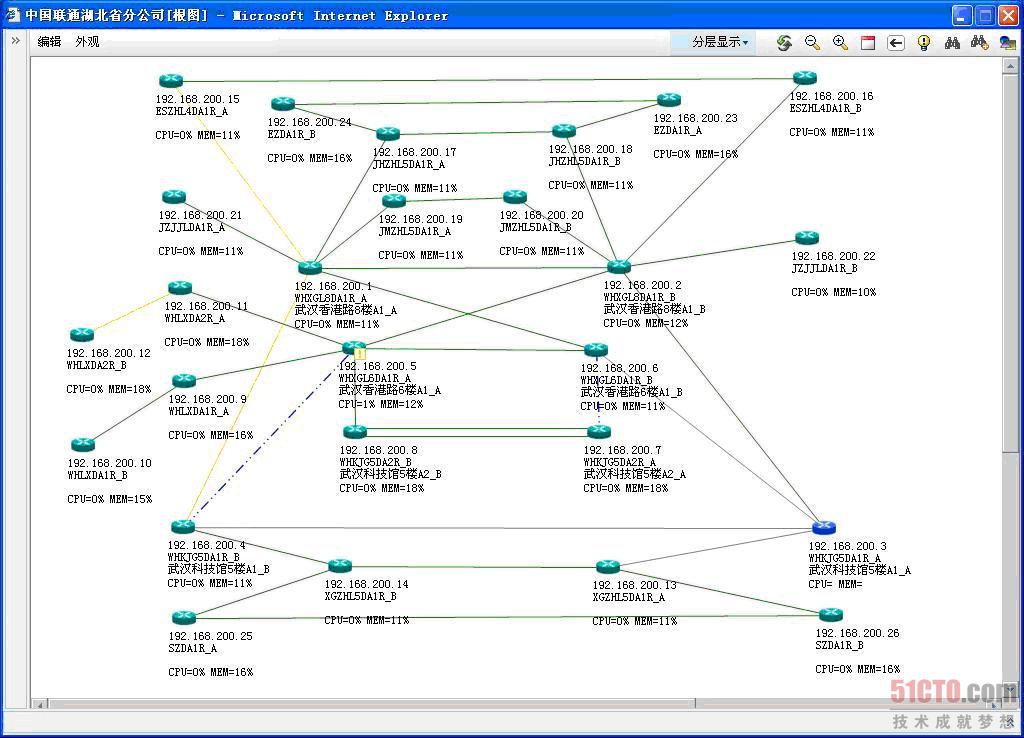Click the vertical scrollbar thumb
Image resolution: width=1024 pixels, height=738 pixels.
pyautogui.click(x=1010, y=261)
